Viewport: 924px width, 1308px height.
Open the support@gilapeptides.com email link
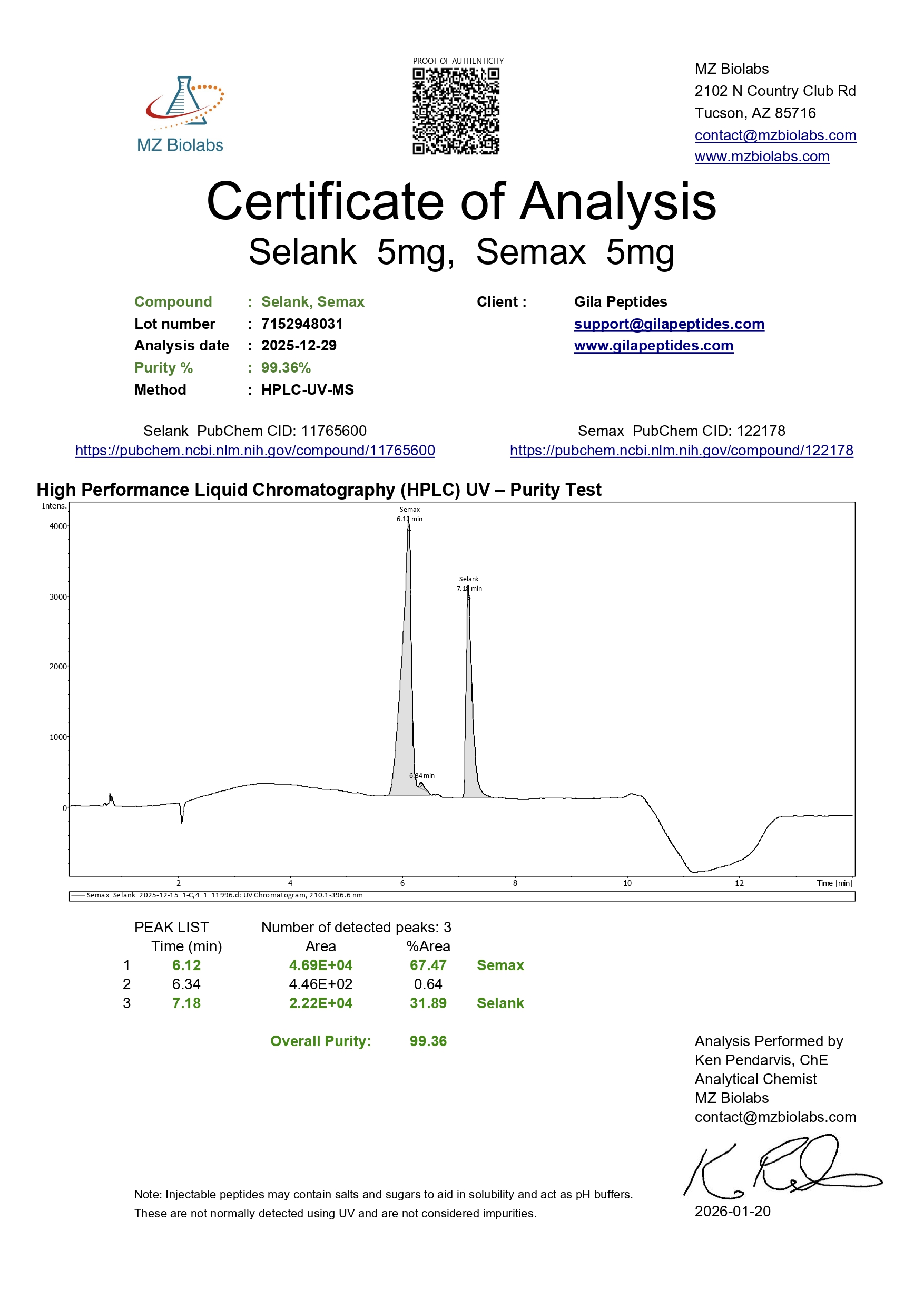[669, 324]
